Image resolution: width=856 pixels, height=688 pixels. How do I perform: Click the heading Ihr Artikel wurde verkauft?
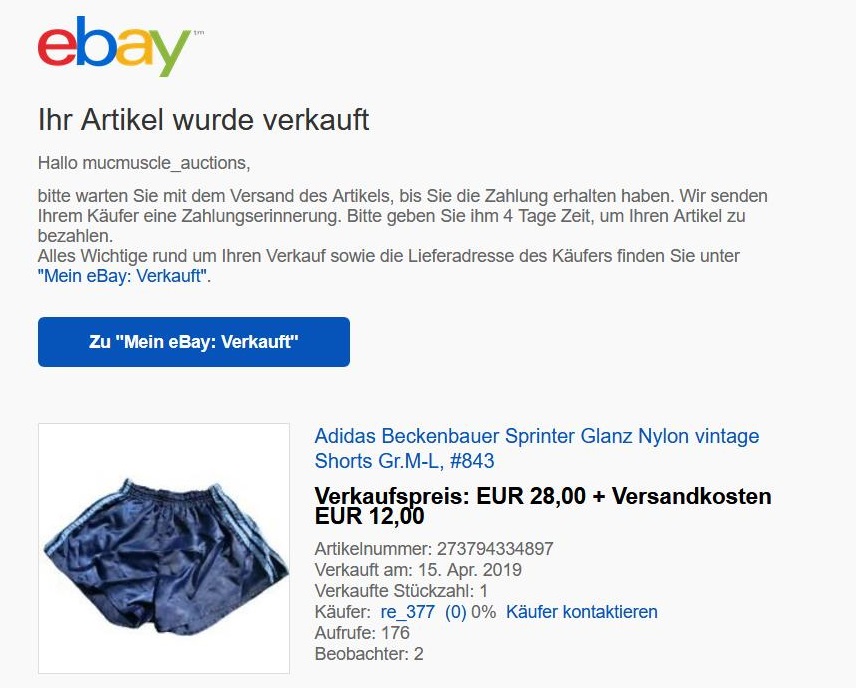[x=203, y=120]
